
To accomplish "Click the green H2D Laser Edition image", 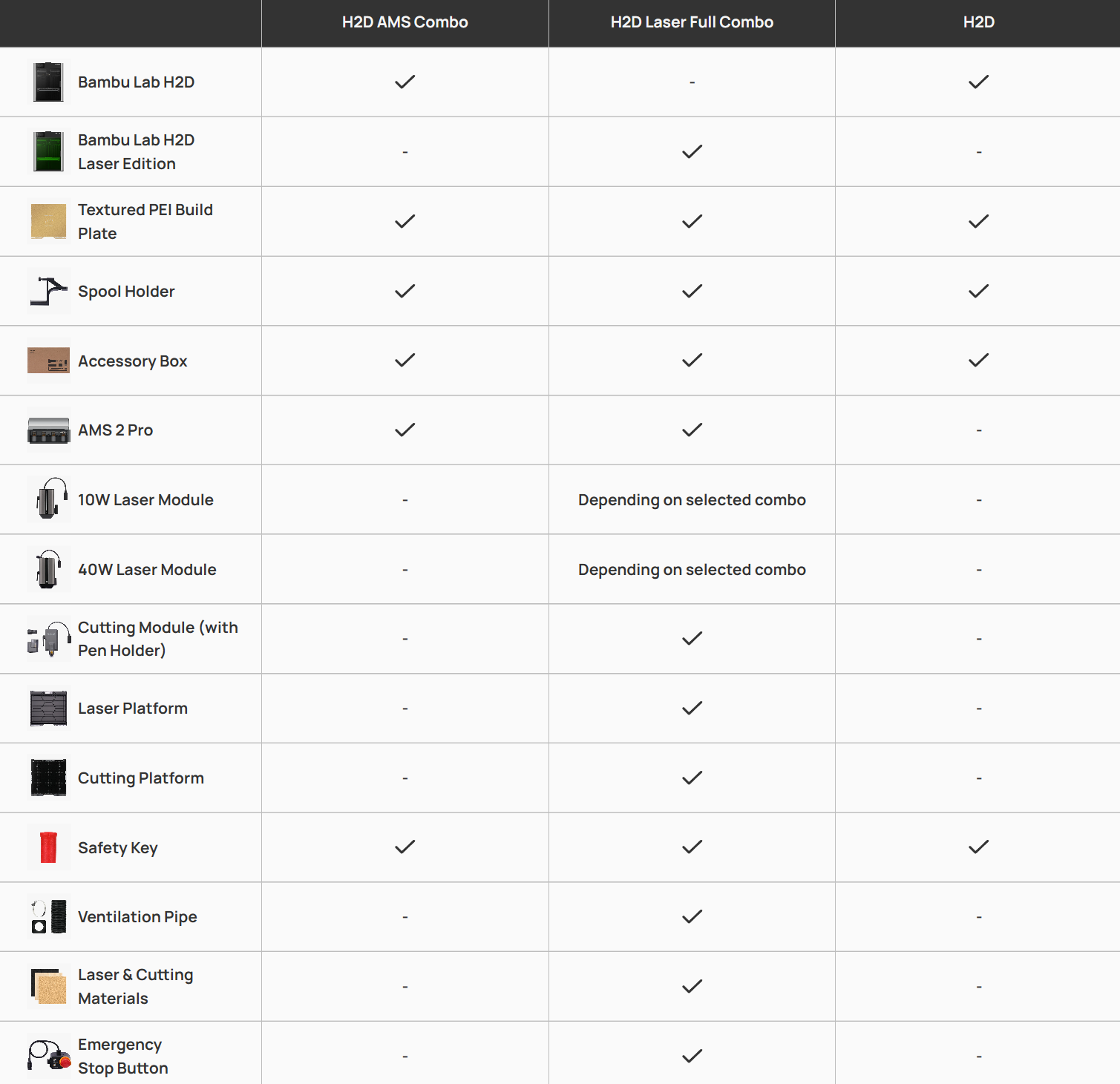I will pyautogui.click(x=49, y=151).
